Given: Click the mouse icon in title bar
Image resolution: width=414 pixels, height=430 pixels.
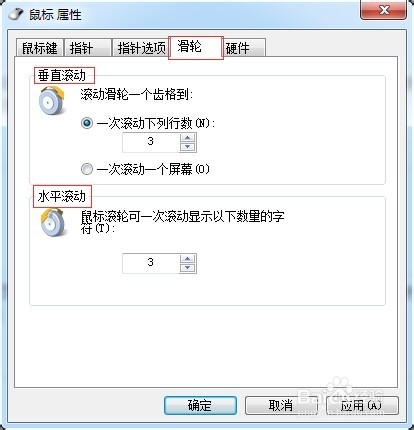Looking at the screenshot, I should pyautogui.click(x=16, y=14).
